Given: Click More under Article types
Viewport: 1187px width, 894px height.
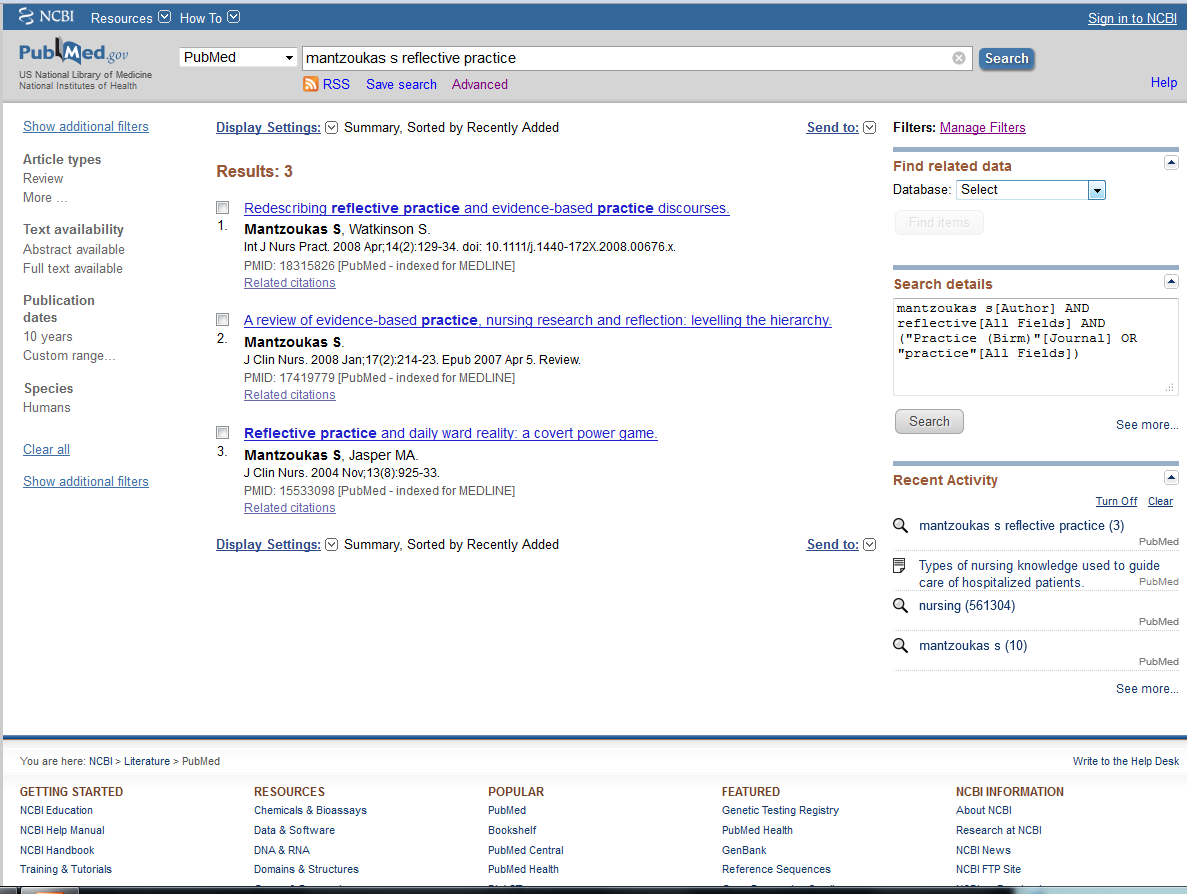Looking at the screenshot, I should (45, 198).
